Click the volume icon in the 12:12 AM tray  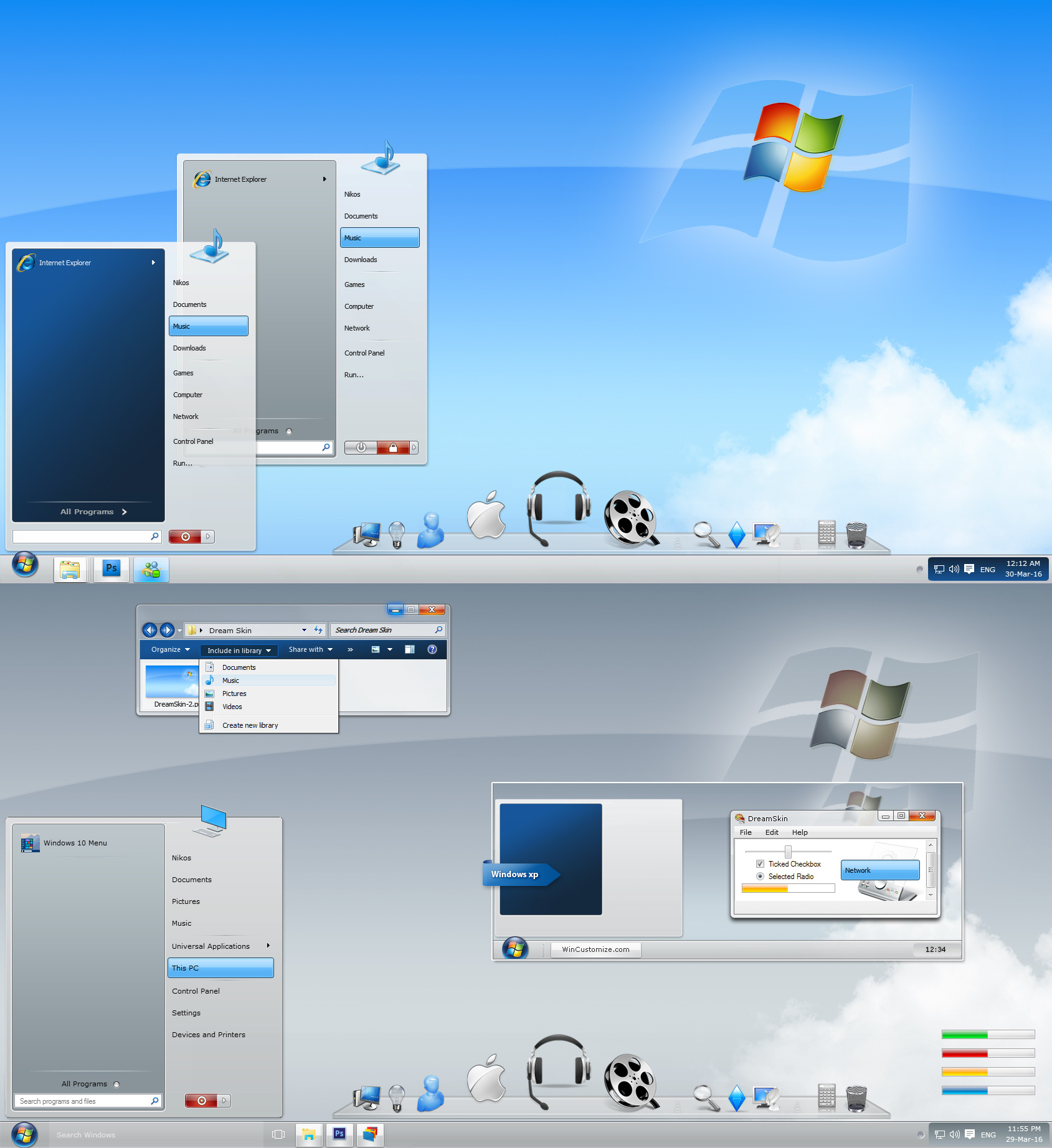(954, 569)
